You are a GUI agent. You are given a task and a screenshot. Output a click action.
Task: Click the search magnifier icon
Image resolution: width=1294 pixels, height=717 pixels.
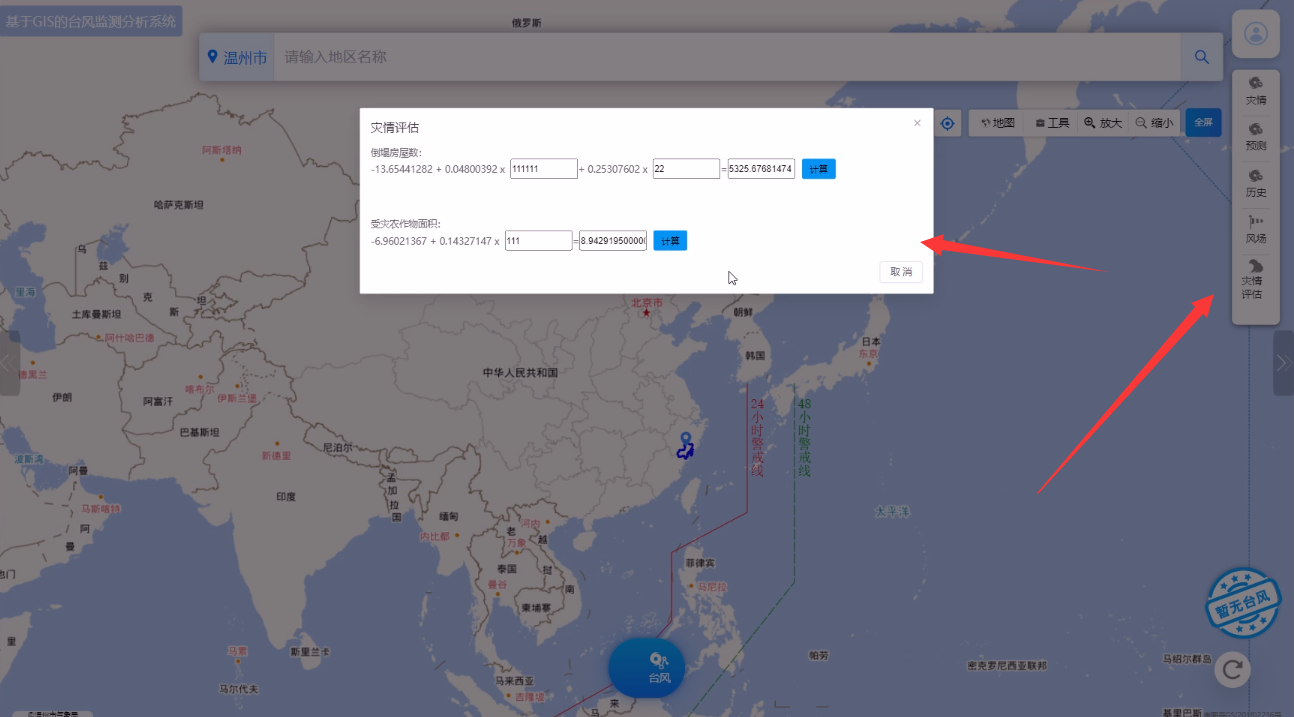(x=1201, y=58)
